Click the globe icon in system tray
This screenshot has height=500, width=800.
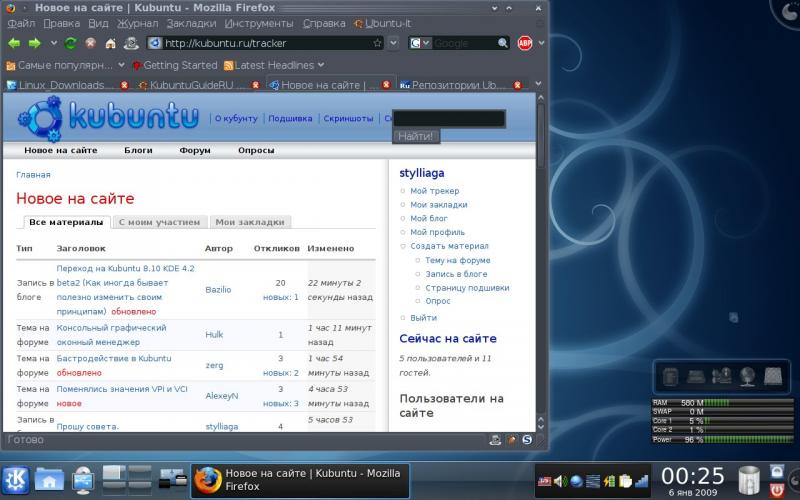click(x=577, y=481)
